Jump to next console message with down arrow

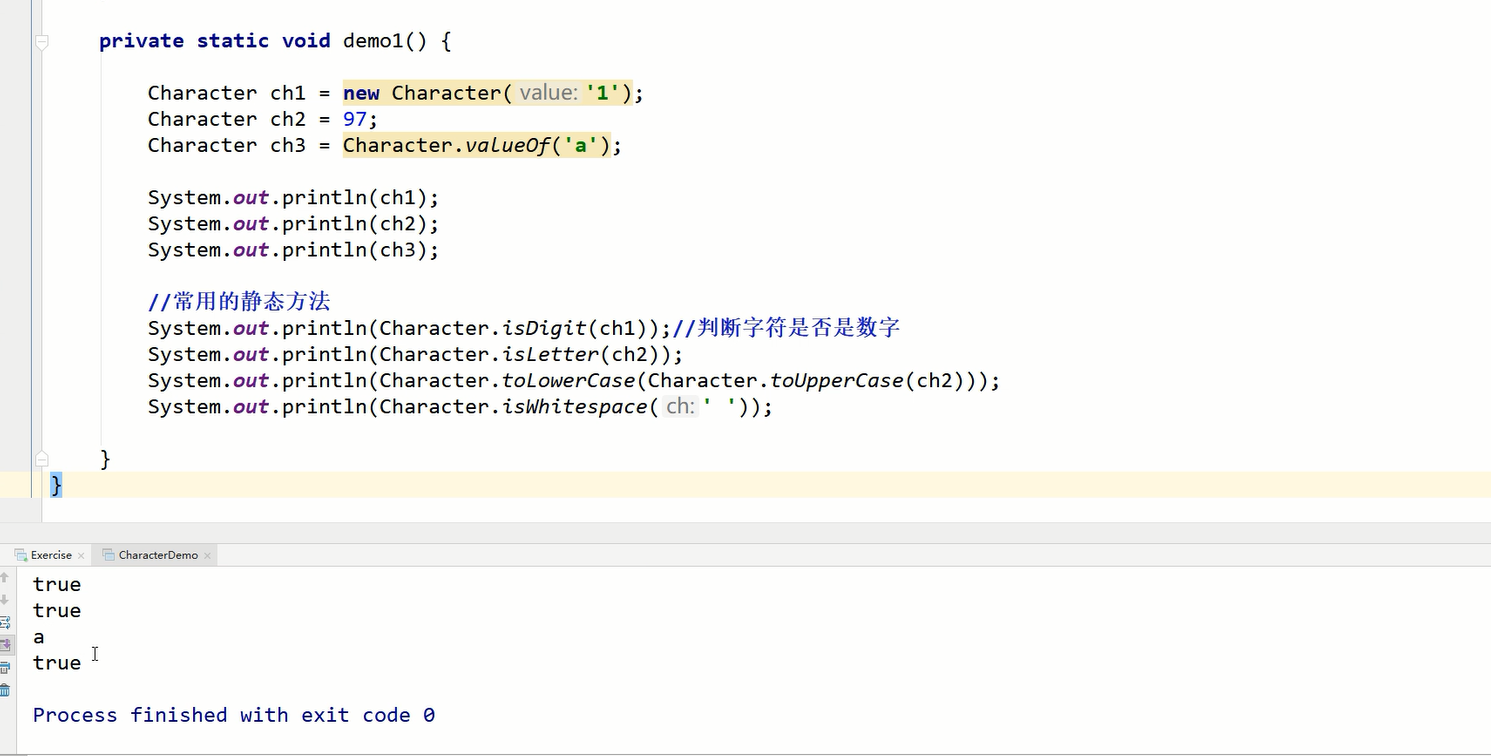[5, 600]
